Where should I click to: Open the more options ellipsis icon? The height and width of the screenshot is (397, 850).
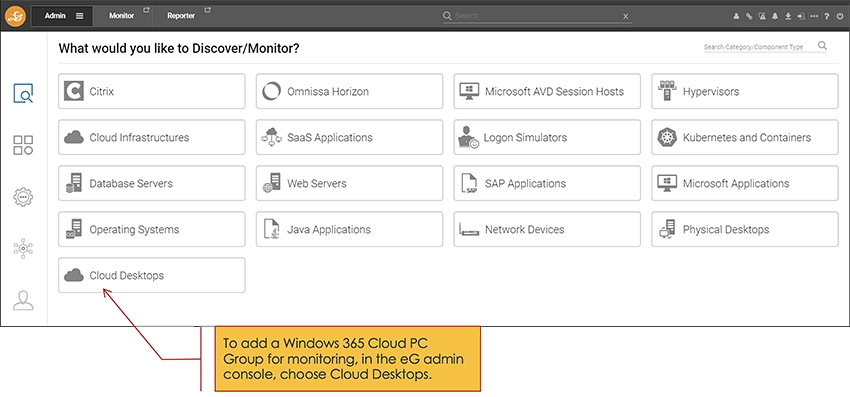pyautogui.click(x=814, y=16)
